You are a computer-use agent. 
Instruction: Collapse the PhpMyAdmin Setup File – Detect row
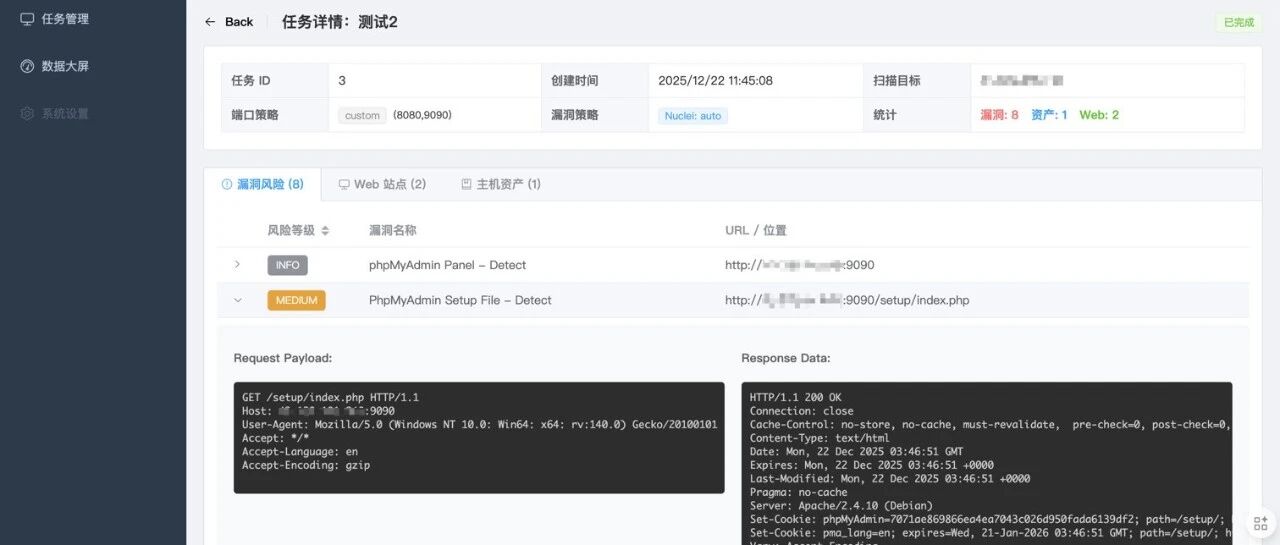point(237,300)
